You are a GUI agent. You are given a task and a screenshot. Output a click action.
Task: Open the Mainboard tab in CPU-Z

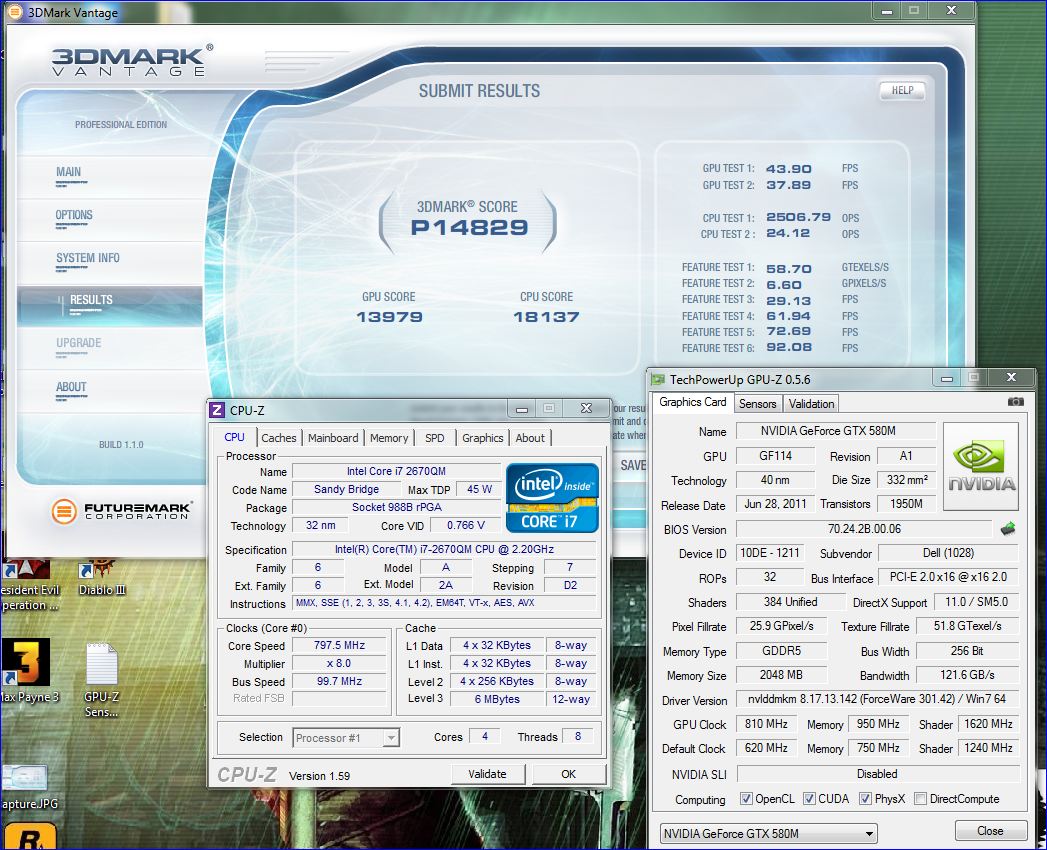[x=333, y=438]
